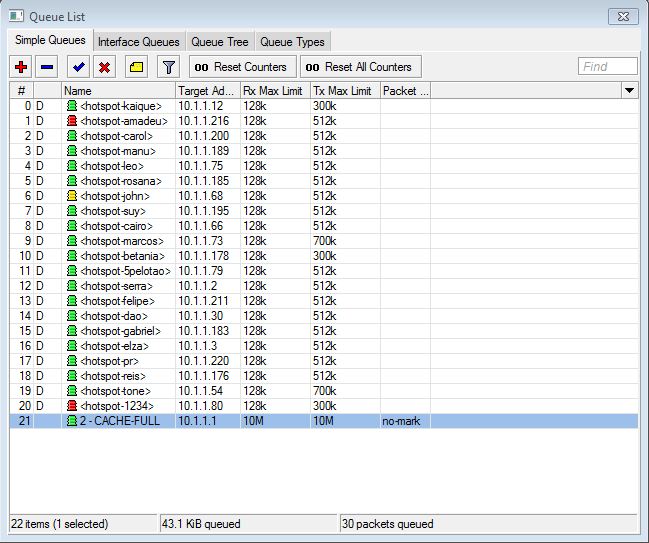
Task: Click the queue icon of hotspot-suy
Action: click(72, 211)
